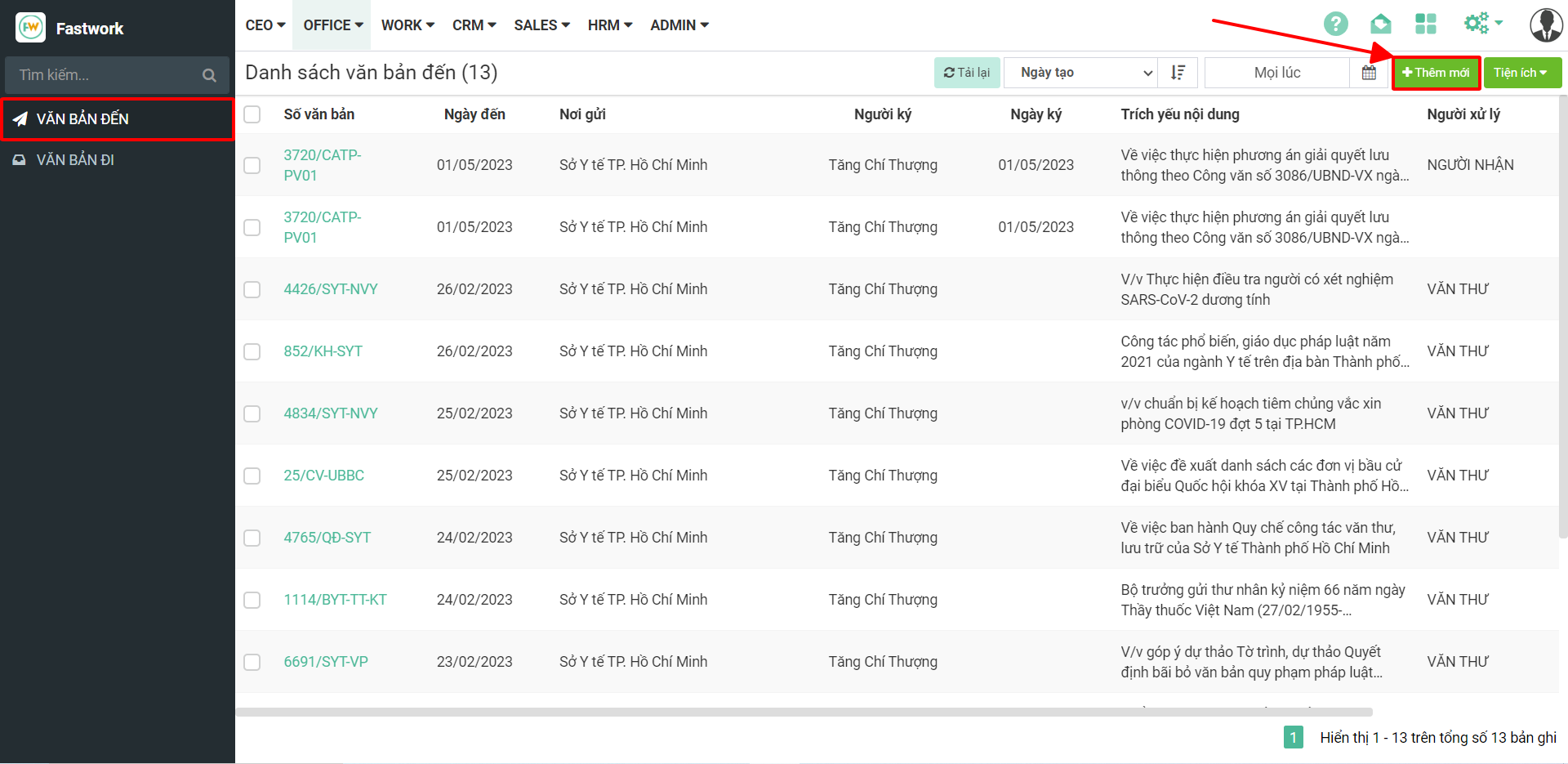
Task: Select checkbox for document 25/CV-UBBC
Action: point(252,476)
